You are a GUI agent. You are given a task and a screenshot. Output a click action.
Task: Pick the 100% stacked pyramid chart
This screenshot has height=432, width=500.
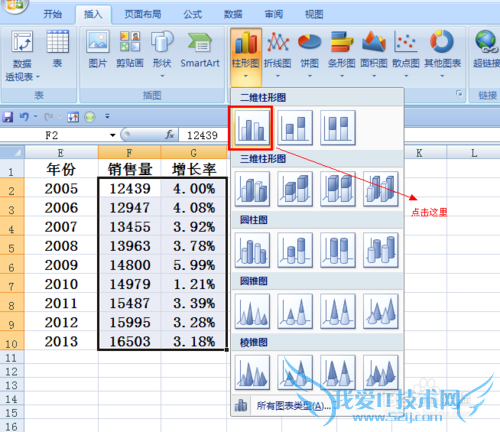point(338,372)
